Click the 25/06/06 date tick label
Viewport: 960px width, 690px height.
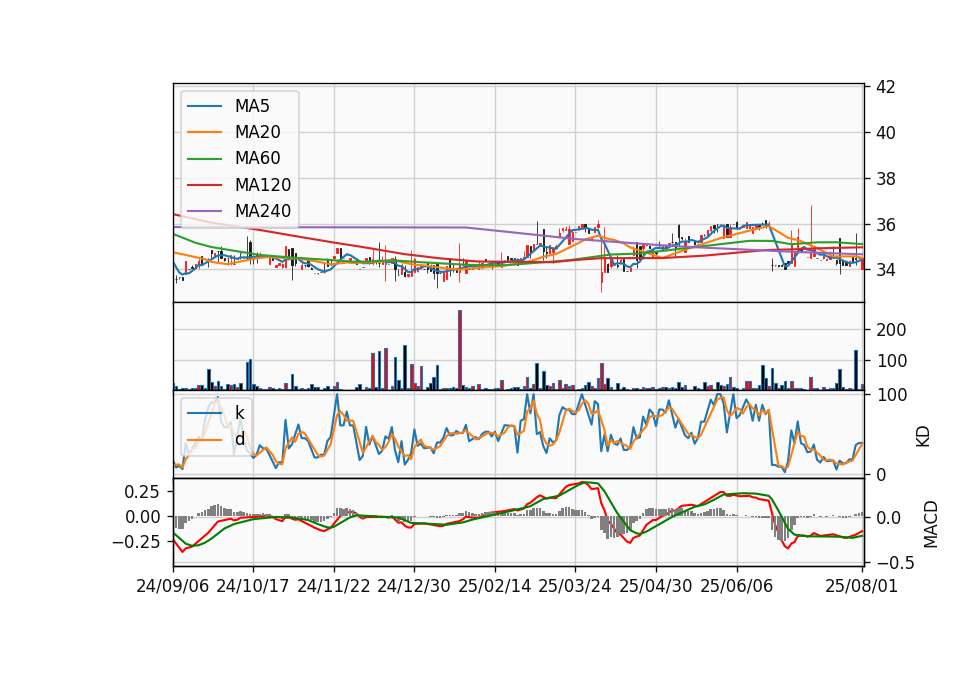(x=737, y=586)
